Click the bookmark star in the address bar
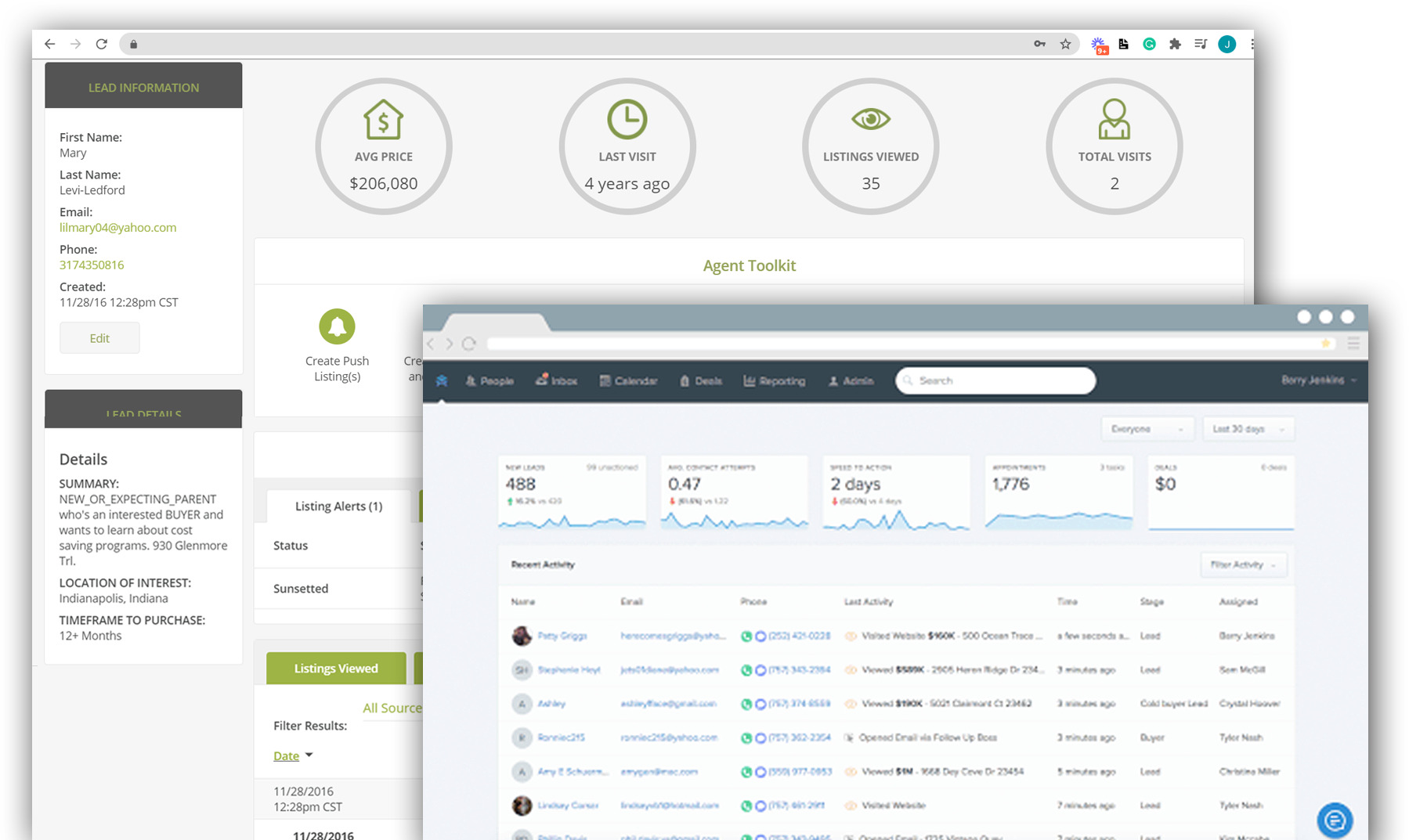The height and width of the screenshot is (840, 1409). [x=1065, y=44]
